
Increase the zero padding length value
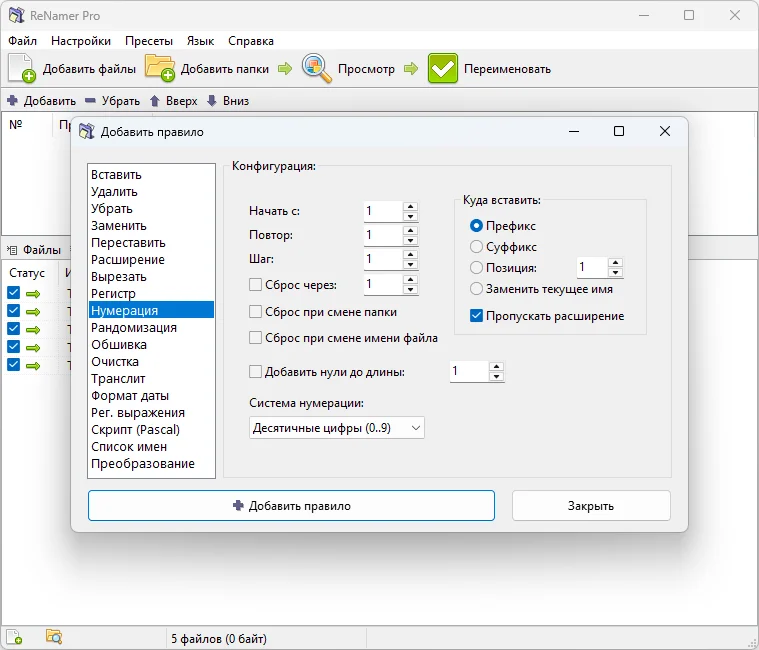click(496, 367)
